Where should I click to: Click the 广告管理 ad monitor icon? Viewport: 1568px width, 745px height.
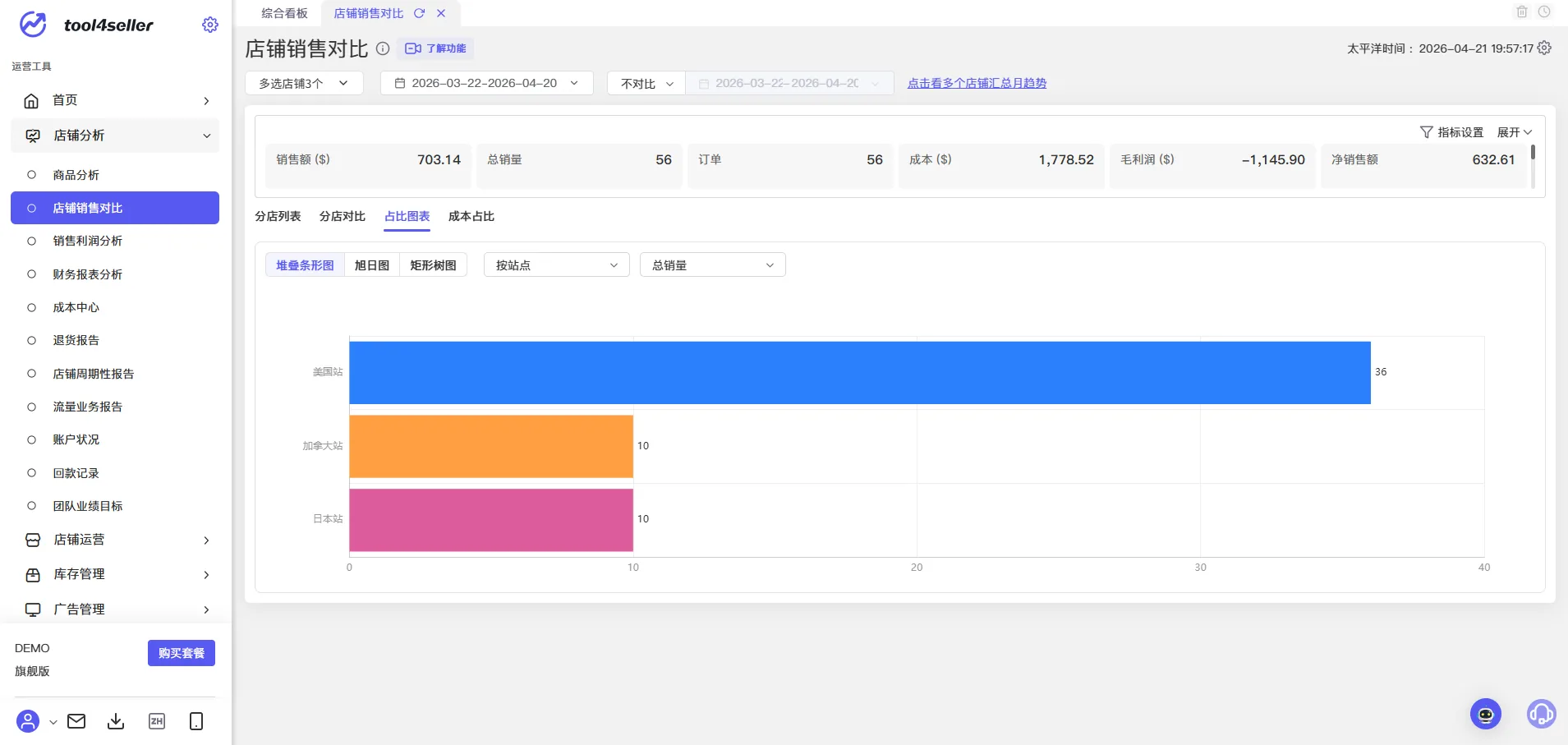(x=33, y=609)
